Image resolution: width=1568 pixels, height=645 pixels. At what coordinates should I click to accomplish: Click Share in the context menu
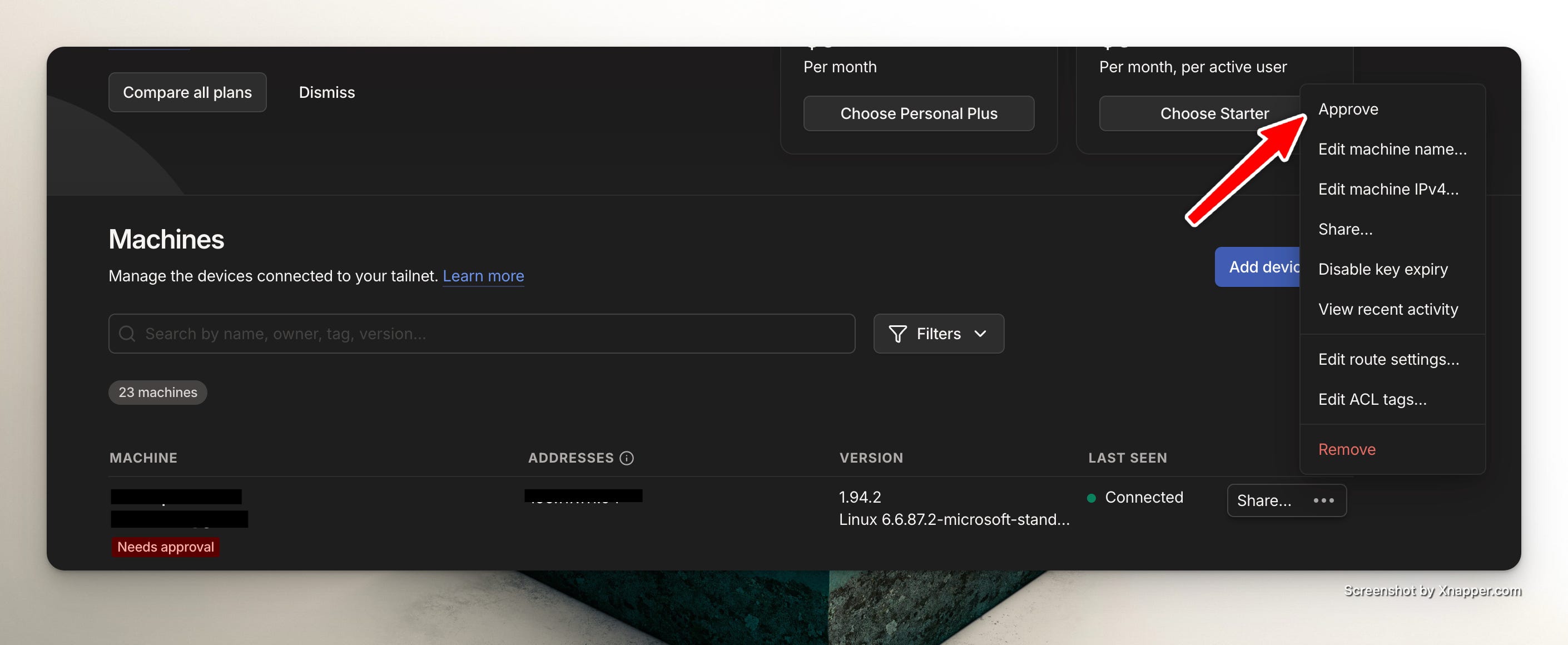click(1344, 230)
